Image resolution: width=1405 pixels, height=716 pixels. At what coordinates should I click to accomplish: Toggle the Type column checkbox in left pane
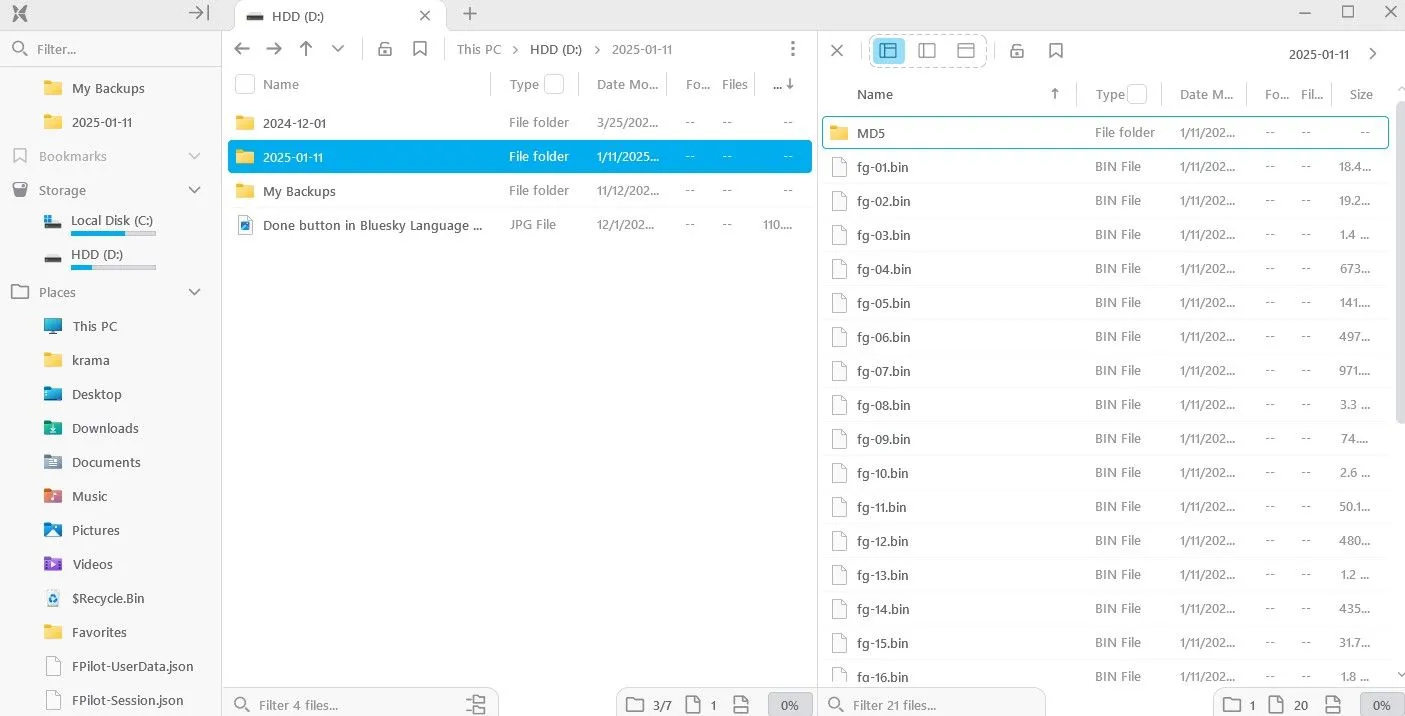tap(554, 85)
